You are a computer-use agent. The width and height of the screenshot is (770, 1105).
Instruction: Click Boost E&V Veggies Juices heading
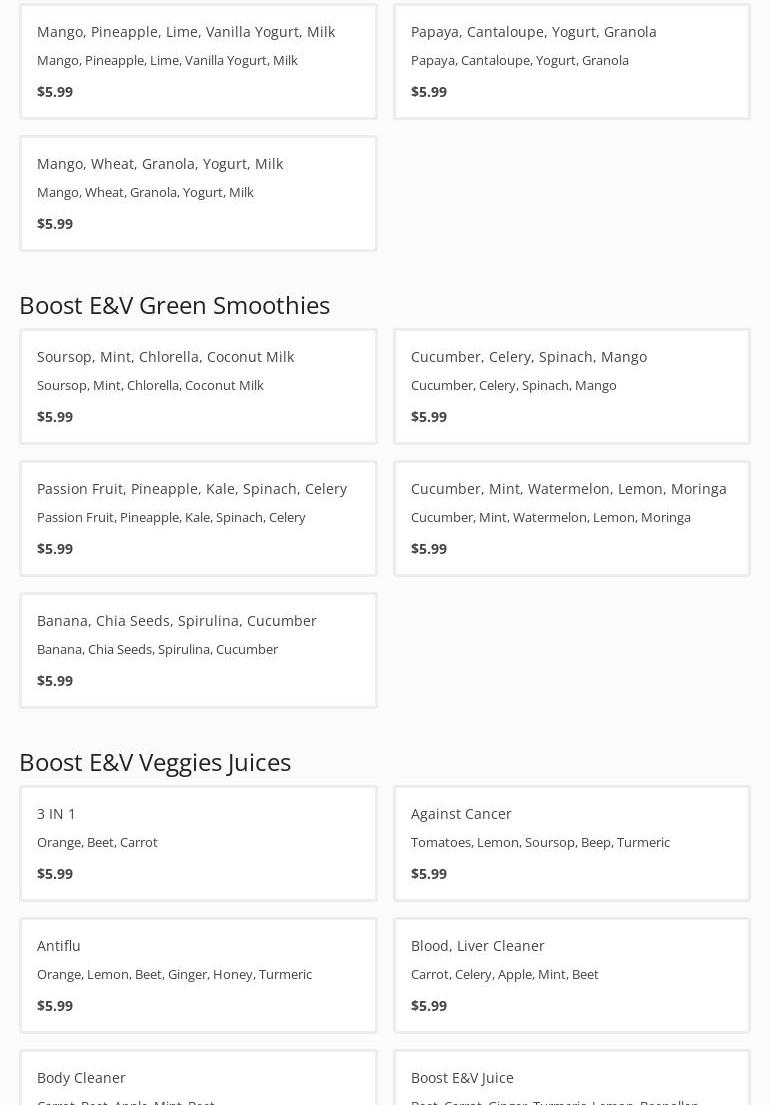tap(155, 762)
